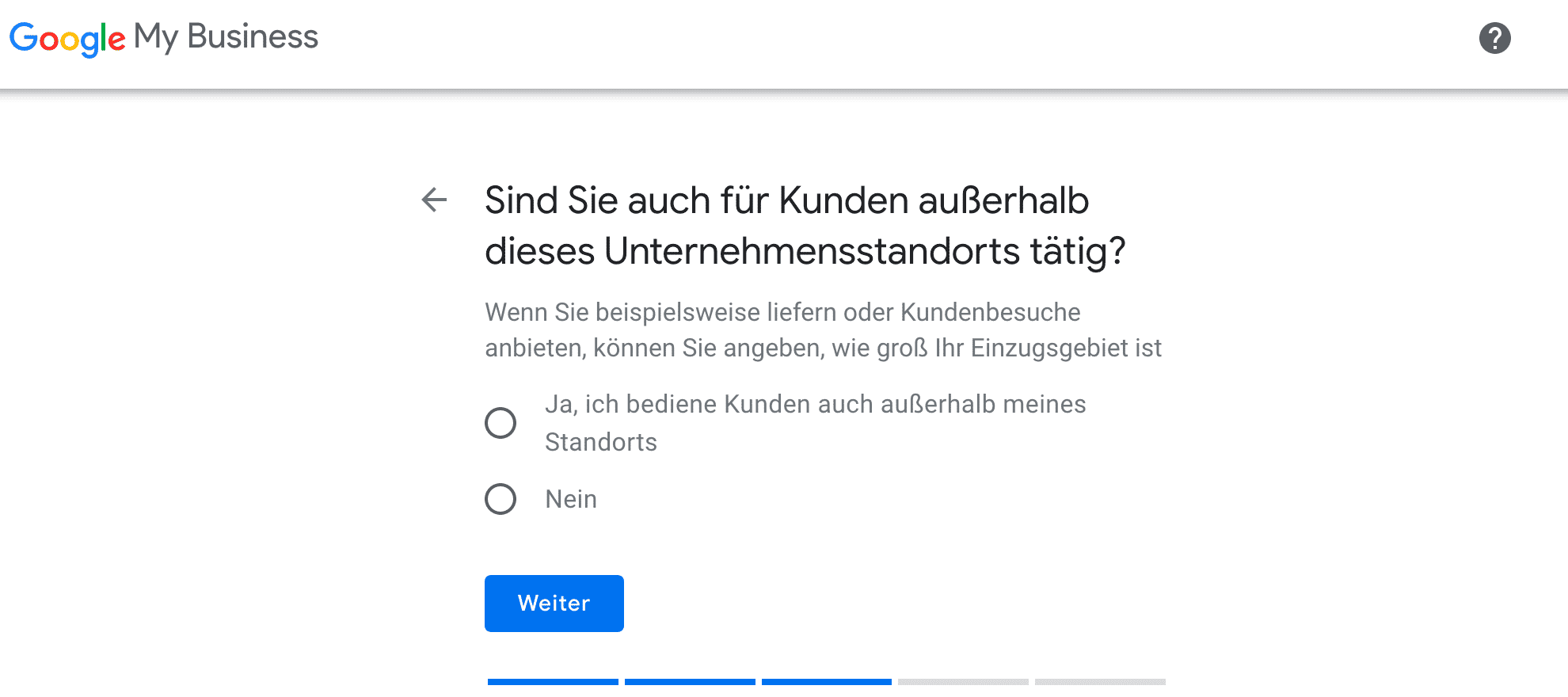Screen dimensions: 1568x697
Task: Click the heading line 'dieses Unternehmensstandorts tätig?'
Action: tap(805, 252)
